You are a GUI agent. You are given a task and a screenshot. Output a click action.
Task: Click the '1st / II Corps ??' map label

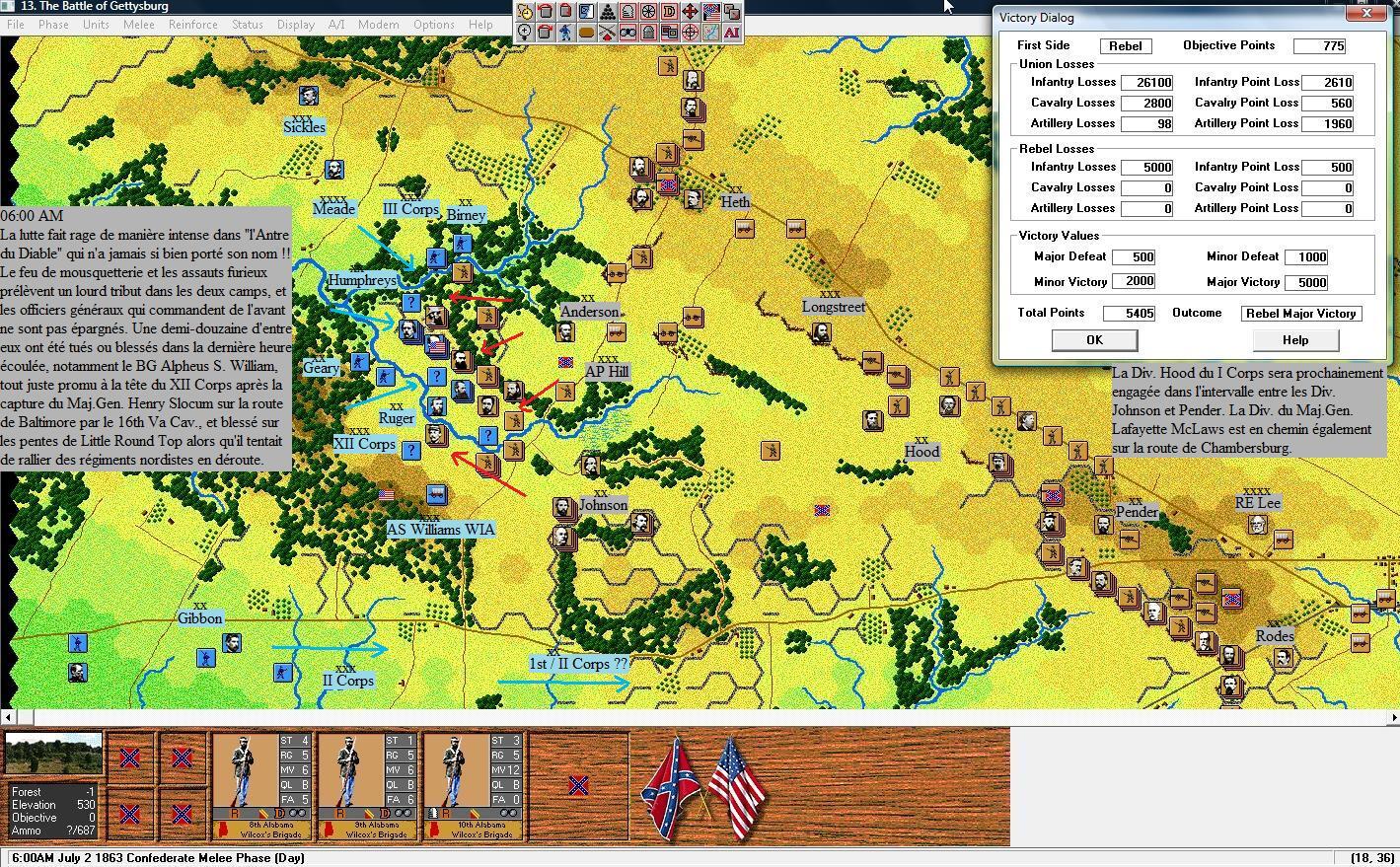[x=578, y=664]
